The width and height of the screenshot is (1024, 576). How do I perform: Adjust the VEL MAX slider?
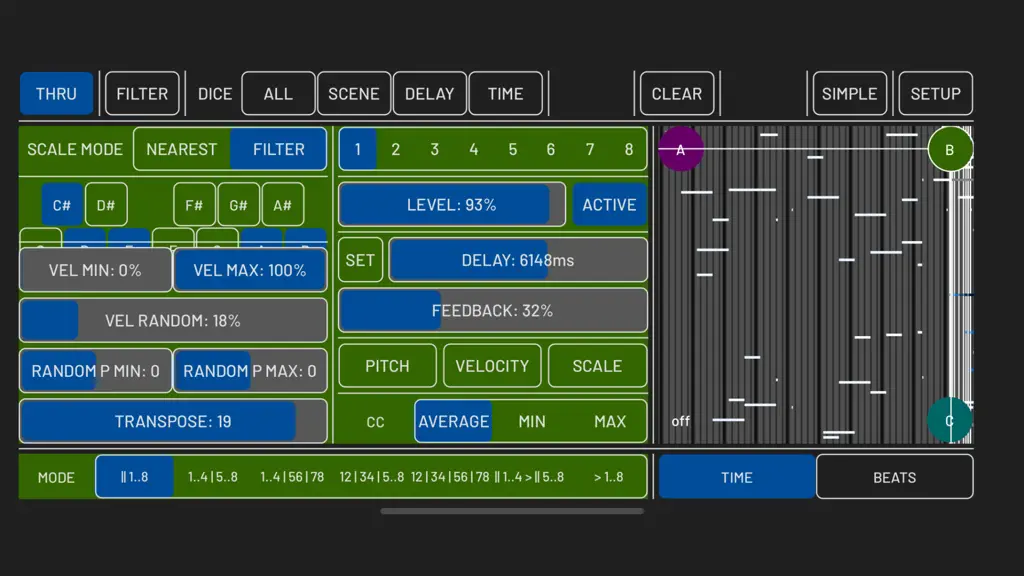click(x=250, y=270)
